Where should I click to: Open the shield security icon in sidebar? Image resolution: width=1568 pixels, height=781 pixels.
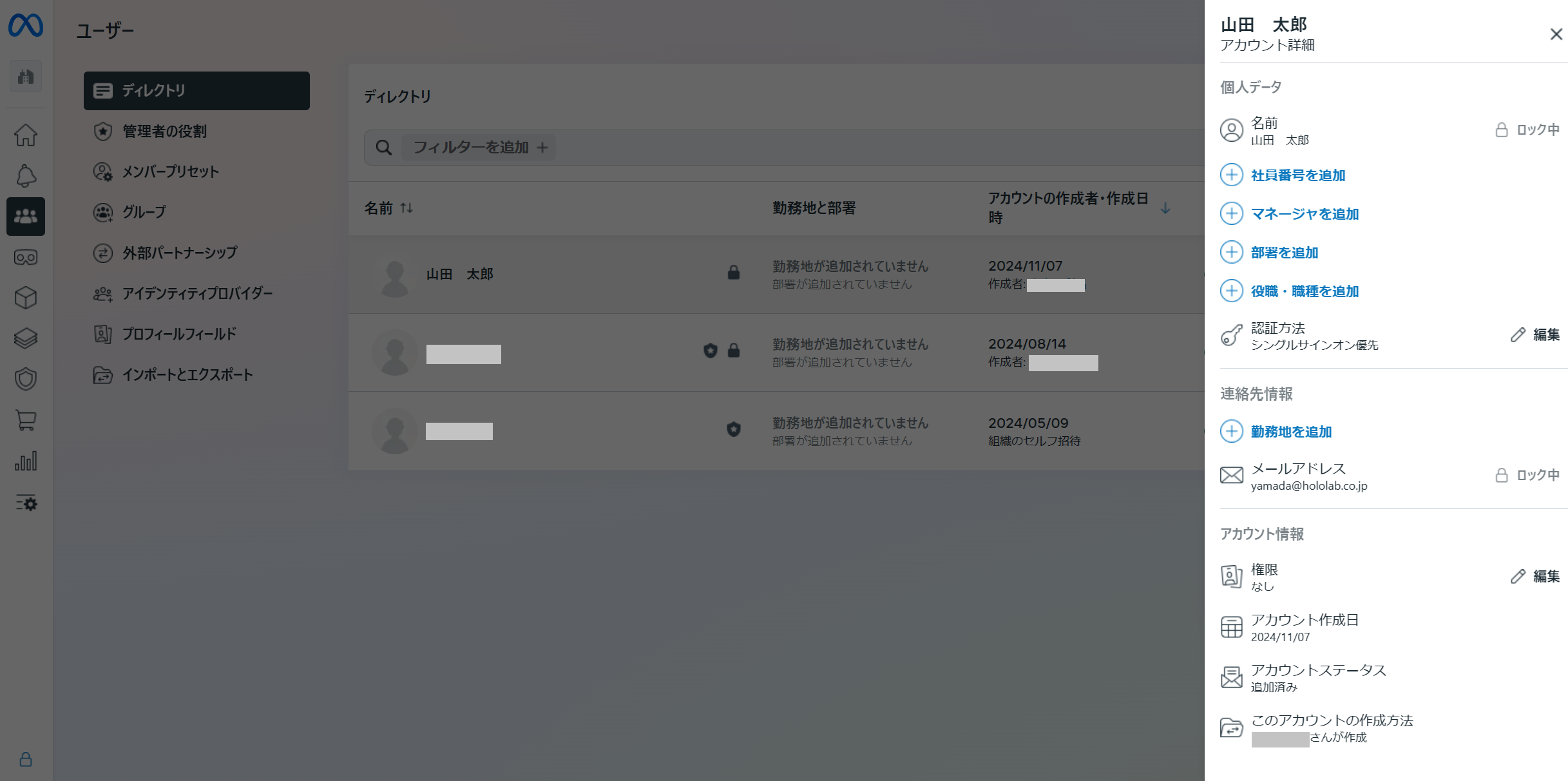point(26,379)
